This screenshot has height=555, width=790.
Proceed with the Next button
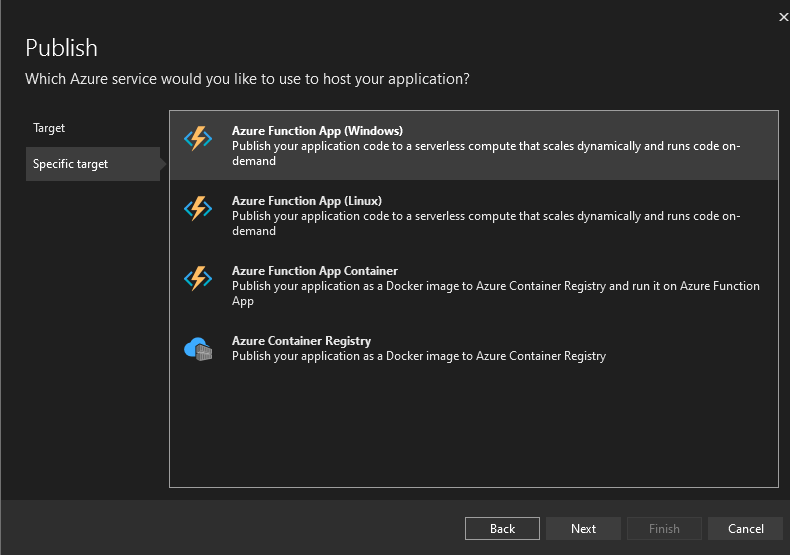tap(583, 529)
